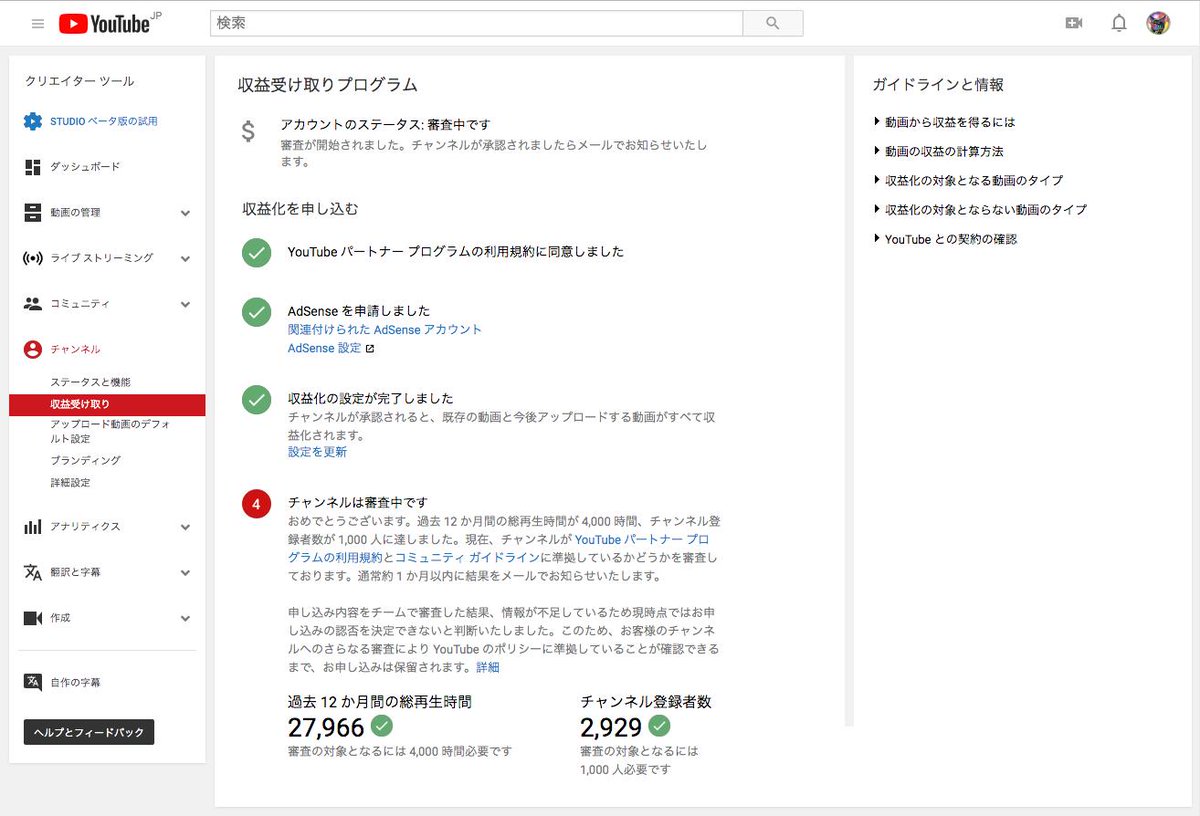
Task: Click the community (コミュニティ) people icon
Action: pyautogui.click(x=33, y=304)
